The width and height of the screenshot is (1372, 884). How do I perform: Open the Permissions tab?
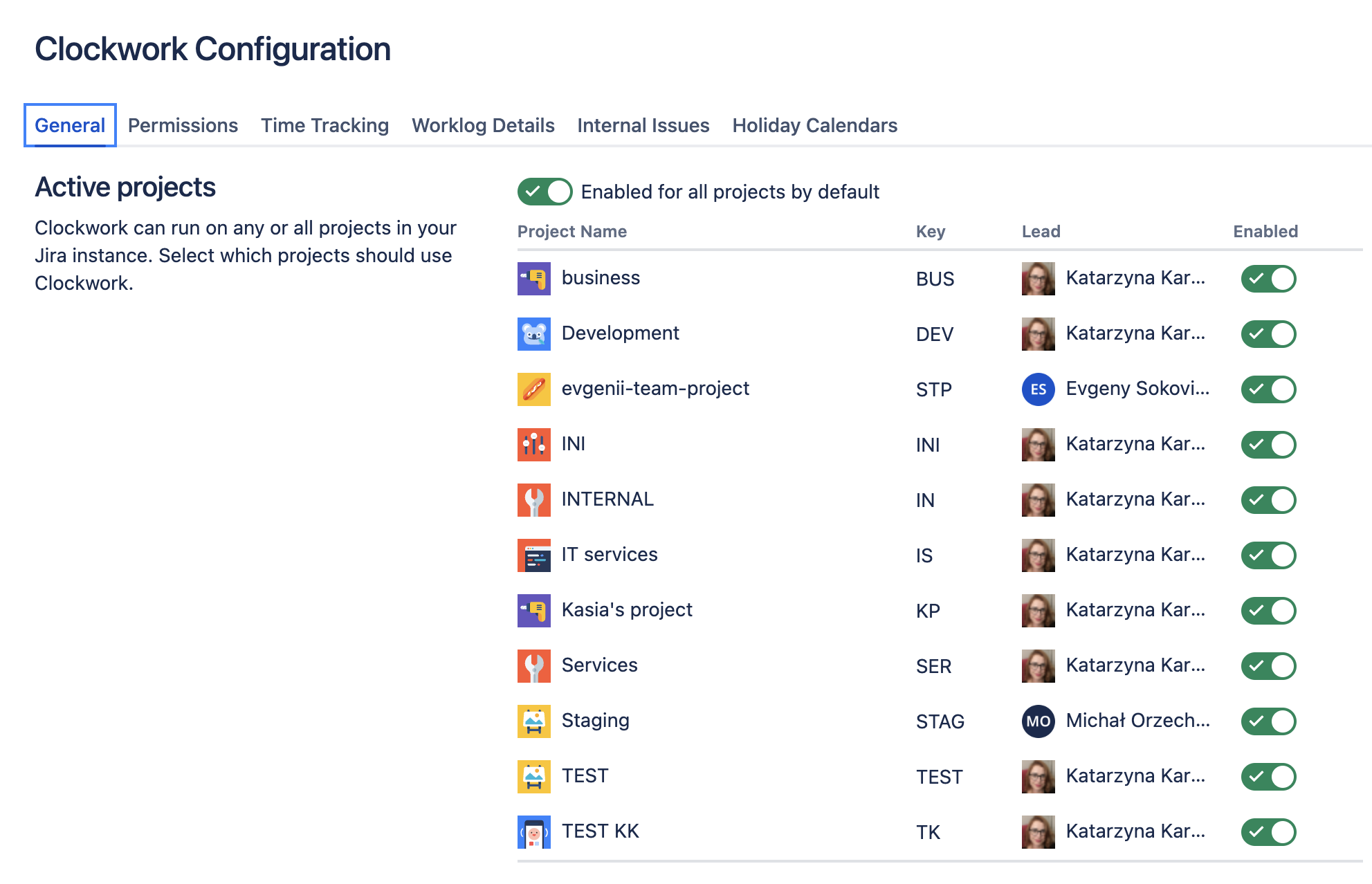(x=183, y=125)
